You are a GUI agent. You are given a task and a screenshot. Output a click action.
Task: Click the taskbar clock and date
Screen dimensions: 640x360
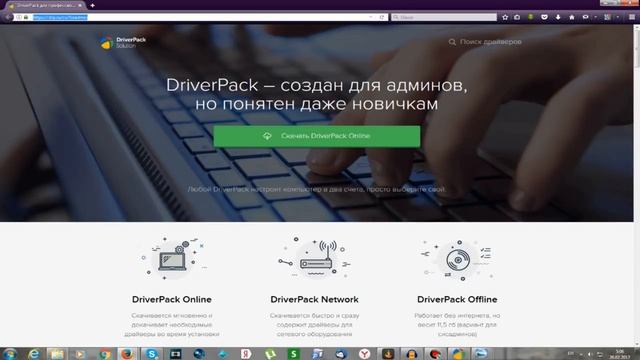pos(619,354)
